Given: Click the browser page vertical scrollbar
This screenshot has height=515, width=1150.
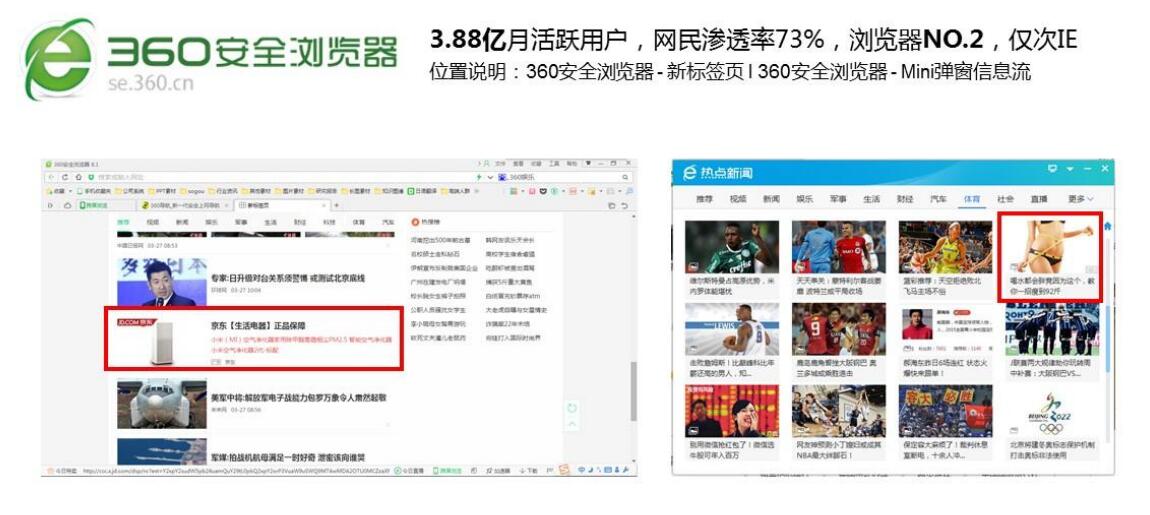Looking at the screenshot, I should point(633,392).
